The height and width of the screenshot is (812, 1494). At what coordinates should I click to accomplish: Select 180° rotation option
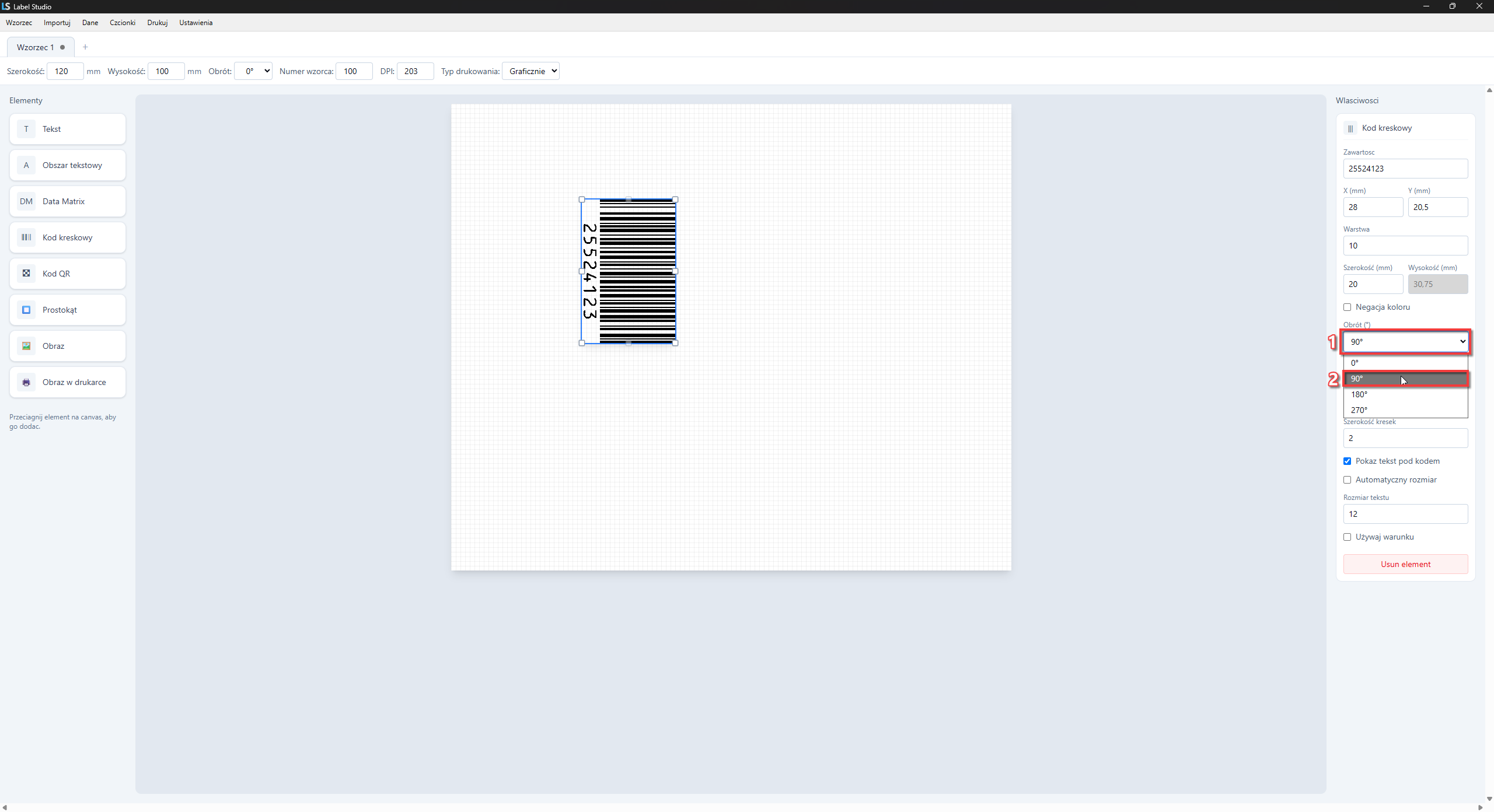[1405, 394]
